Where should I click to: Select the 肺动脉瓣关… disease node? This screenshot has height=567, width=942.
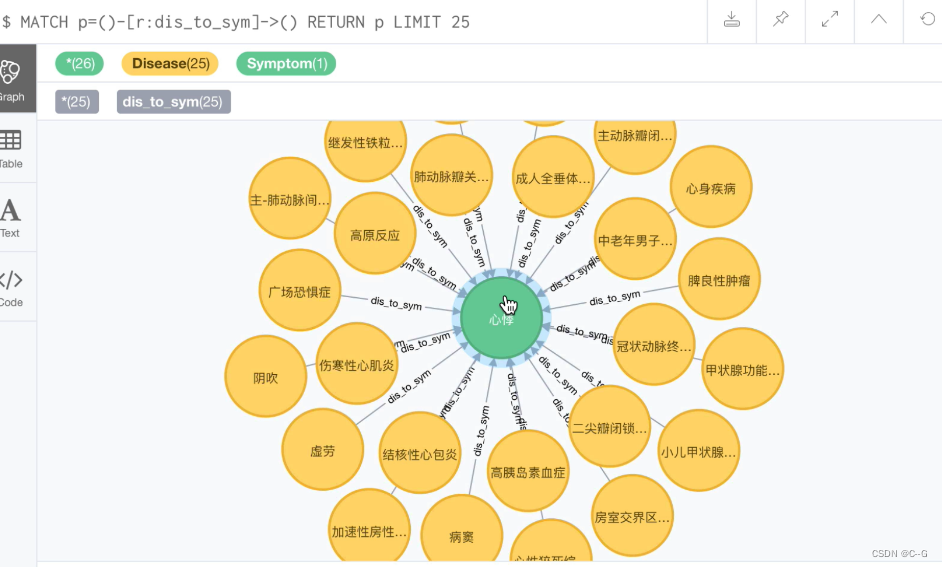452,175
